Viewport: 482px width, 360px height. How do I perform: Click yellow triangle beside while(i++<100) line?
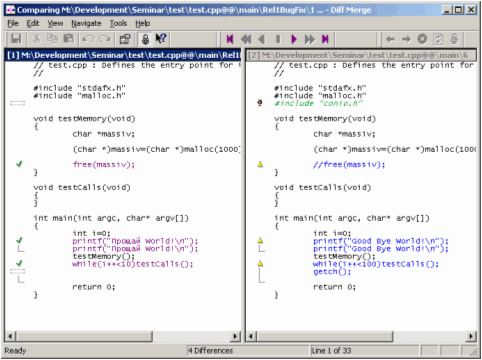(260, 263)
